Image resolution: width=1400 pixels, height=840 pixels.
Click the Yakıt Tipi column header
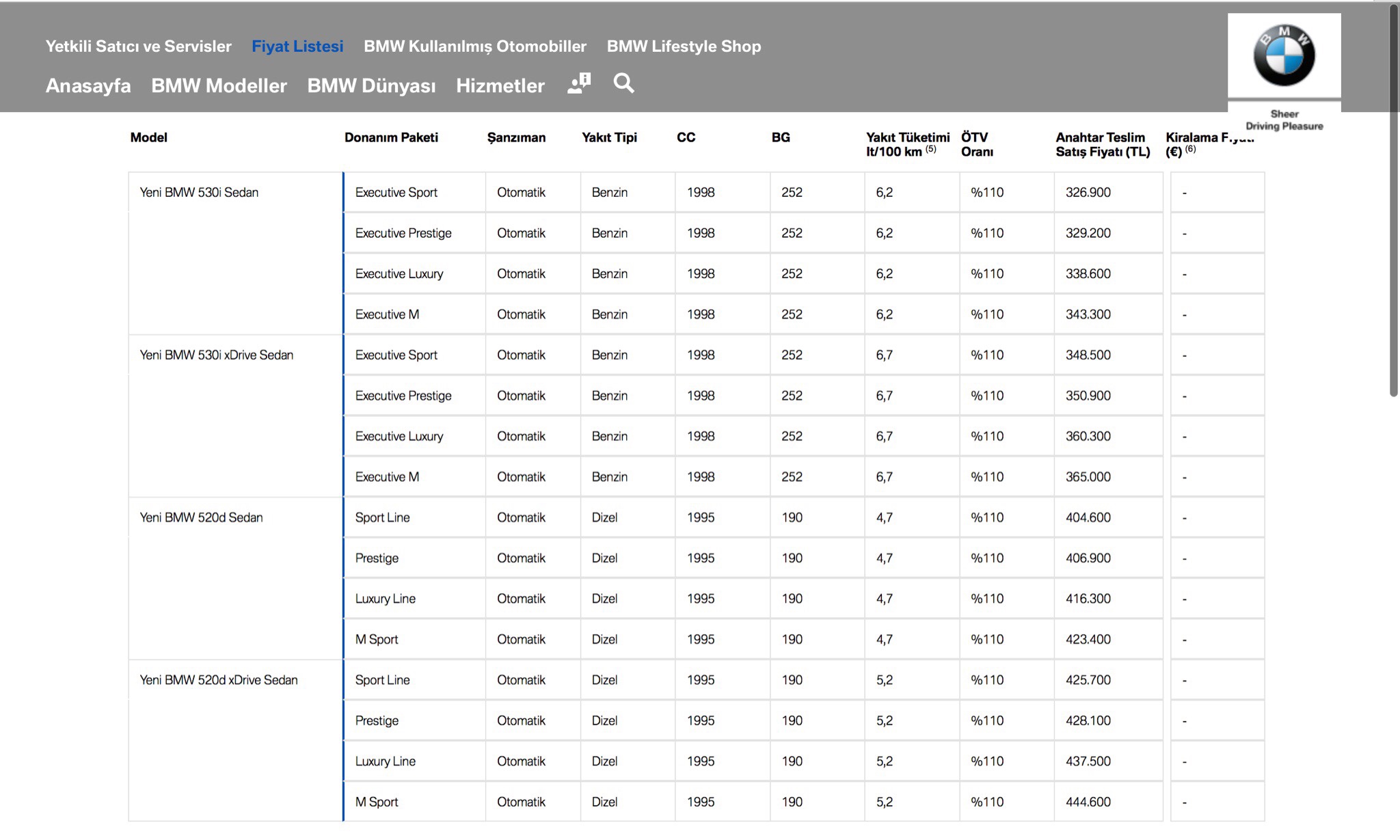pos(609,137)
